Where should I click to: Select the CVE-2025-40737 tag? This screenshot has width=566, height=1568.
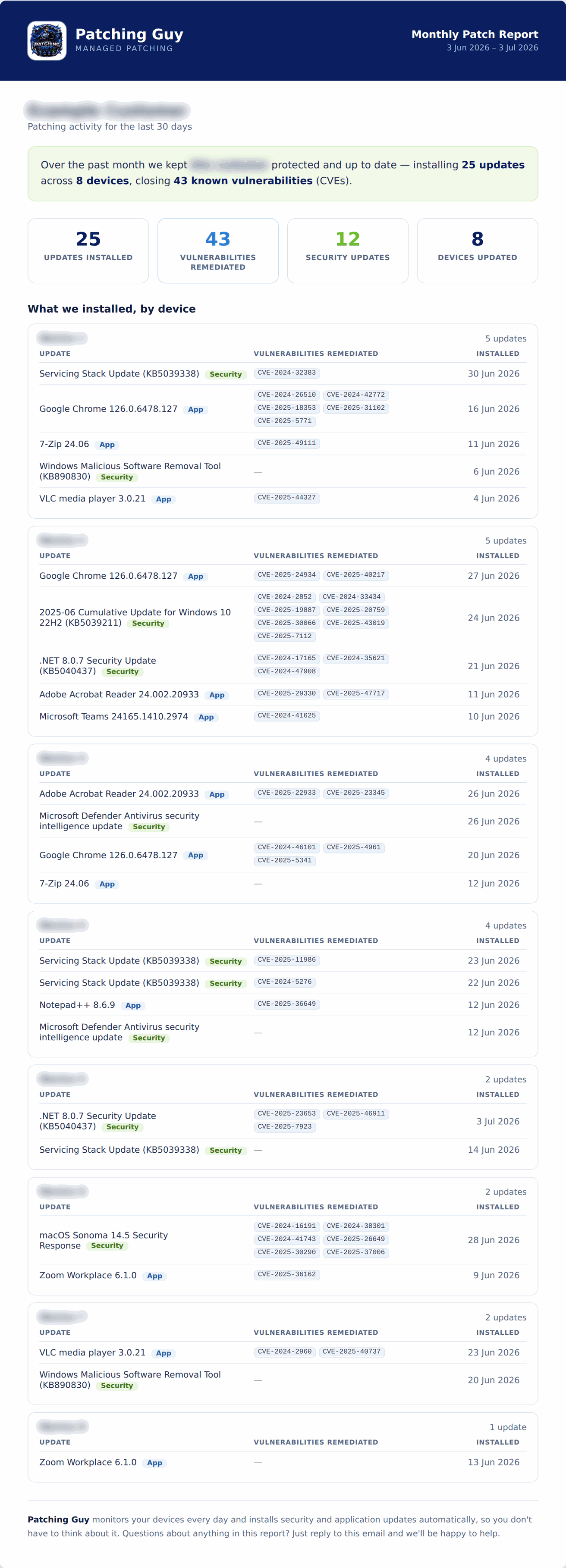(x=351, y=1352)
